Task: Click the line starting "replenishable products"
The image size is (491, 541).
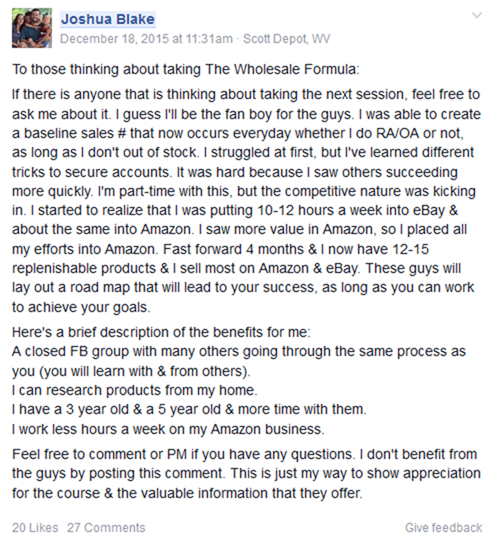Action: click(237, 268)
